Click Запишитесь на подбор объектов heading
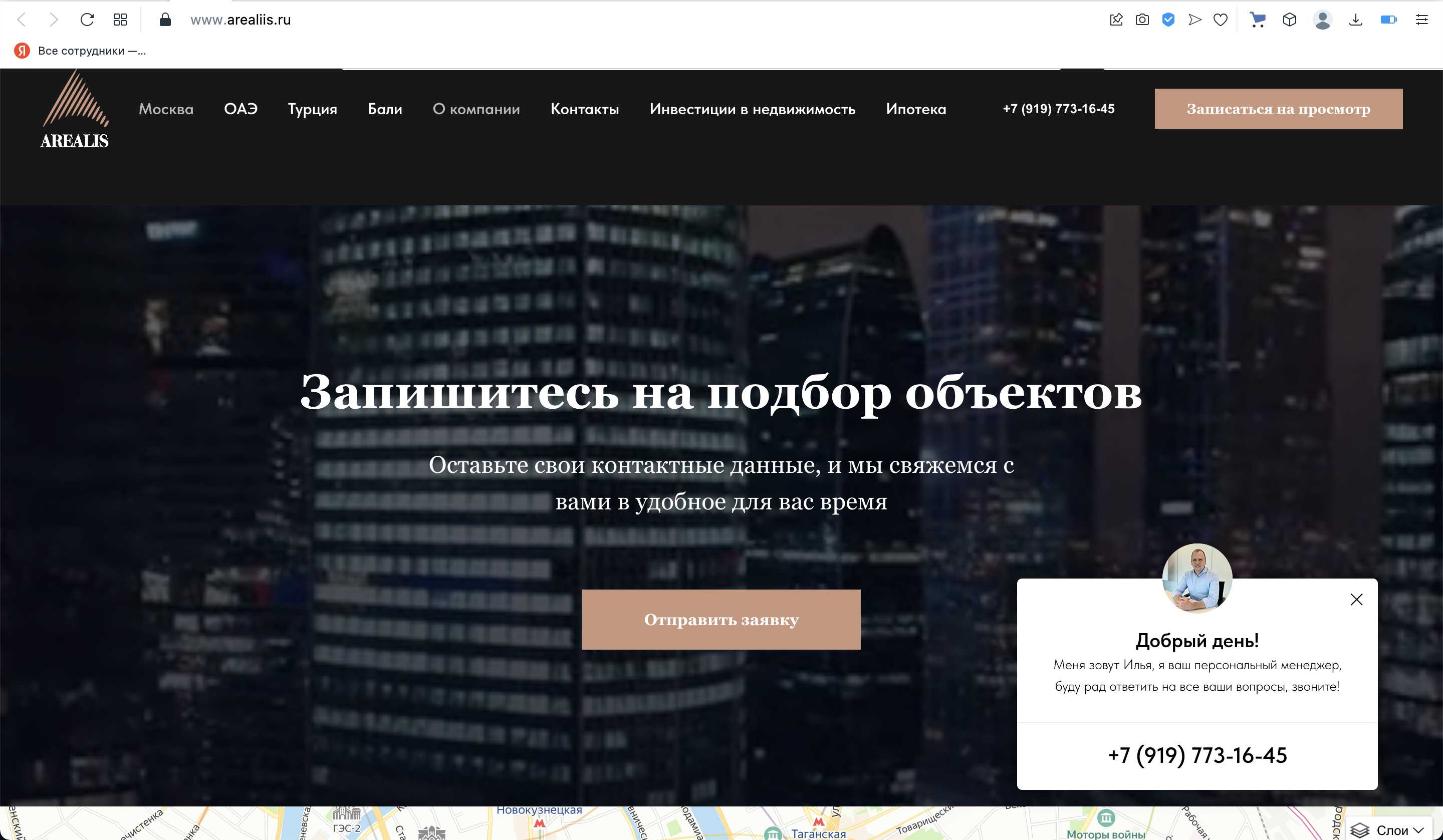Screen dimensions: 1443x840 (722, 392)
